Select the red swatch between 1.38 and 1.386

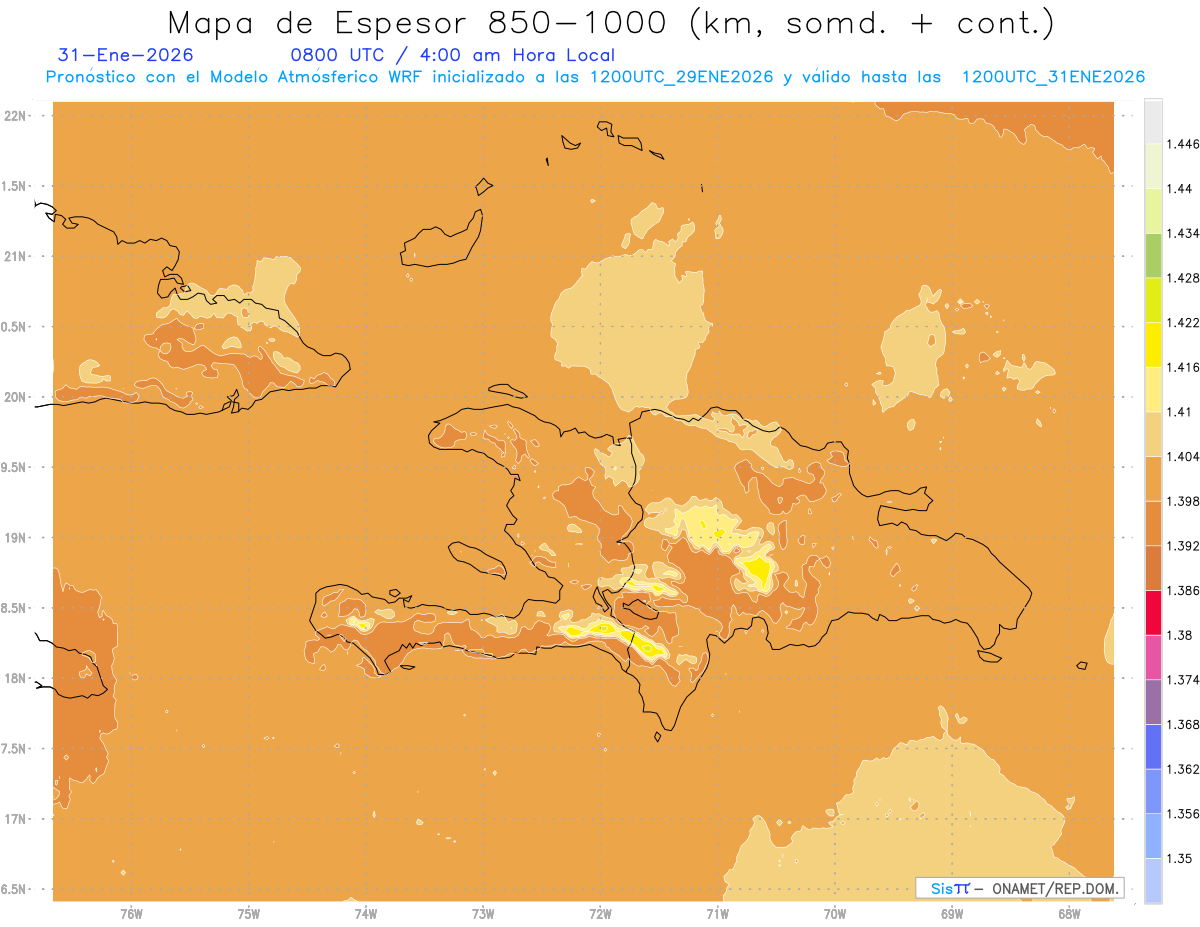click(x=1153, y=612)
